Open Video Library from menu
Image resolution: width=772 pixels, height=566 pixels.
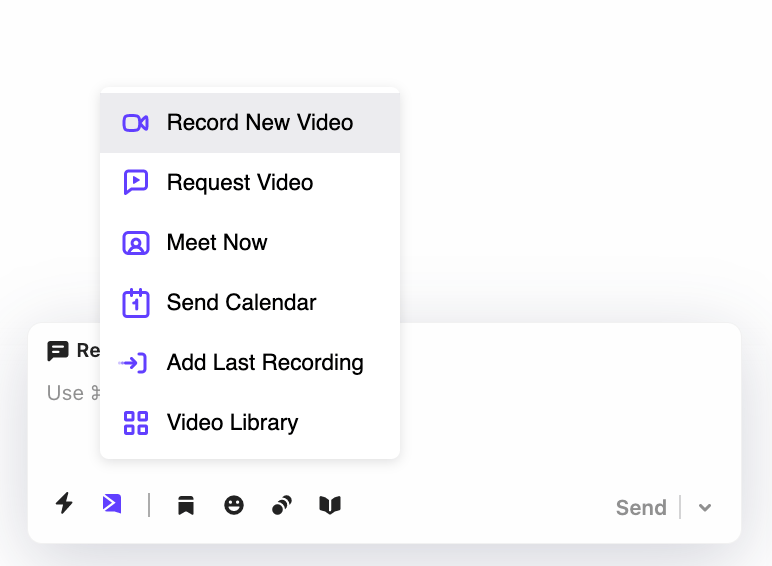pyautogui.click(x=250, y=423)
